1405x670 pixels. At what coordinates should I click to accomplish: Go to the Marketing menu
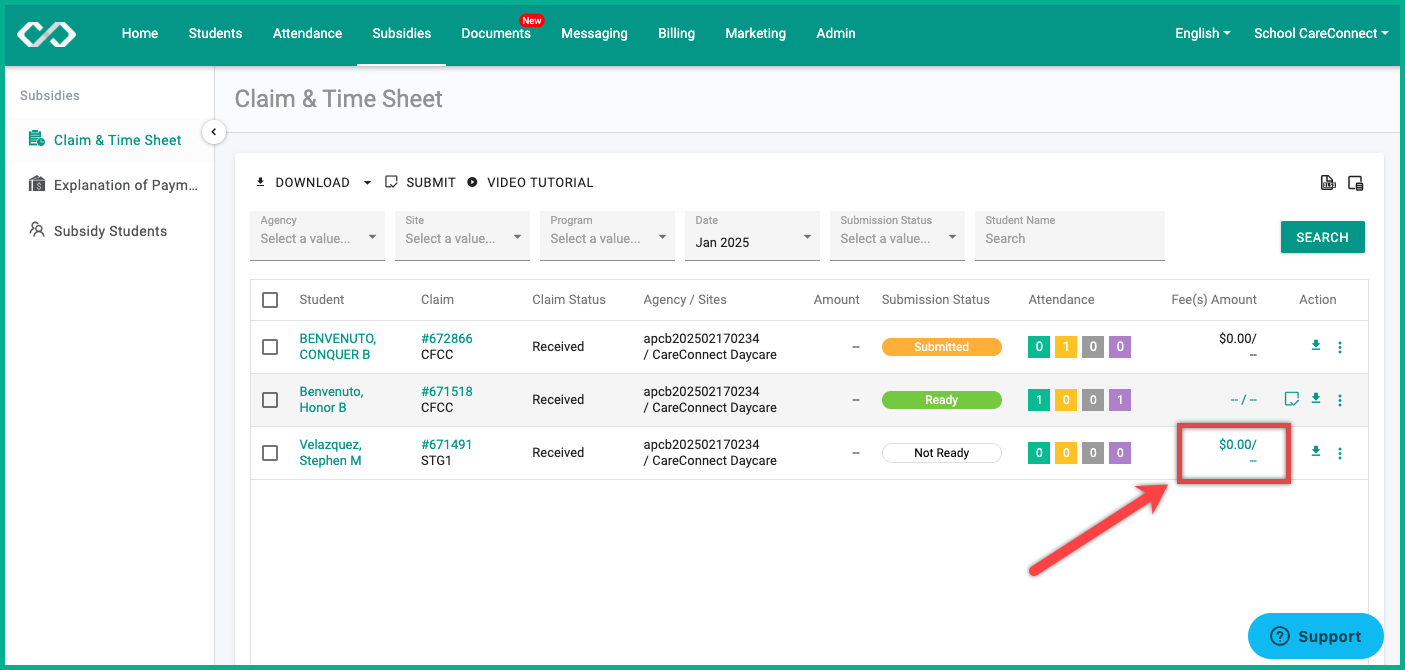[755, 33]
